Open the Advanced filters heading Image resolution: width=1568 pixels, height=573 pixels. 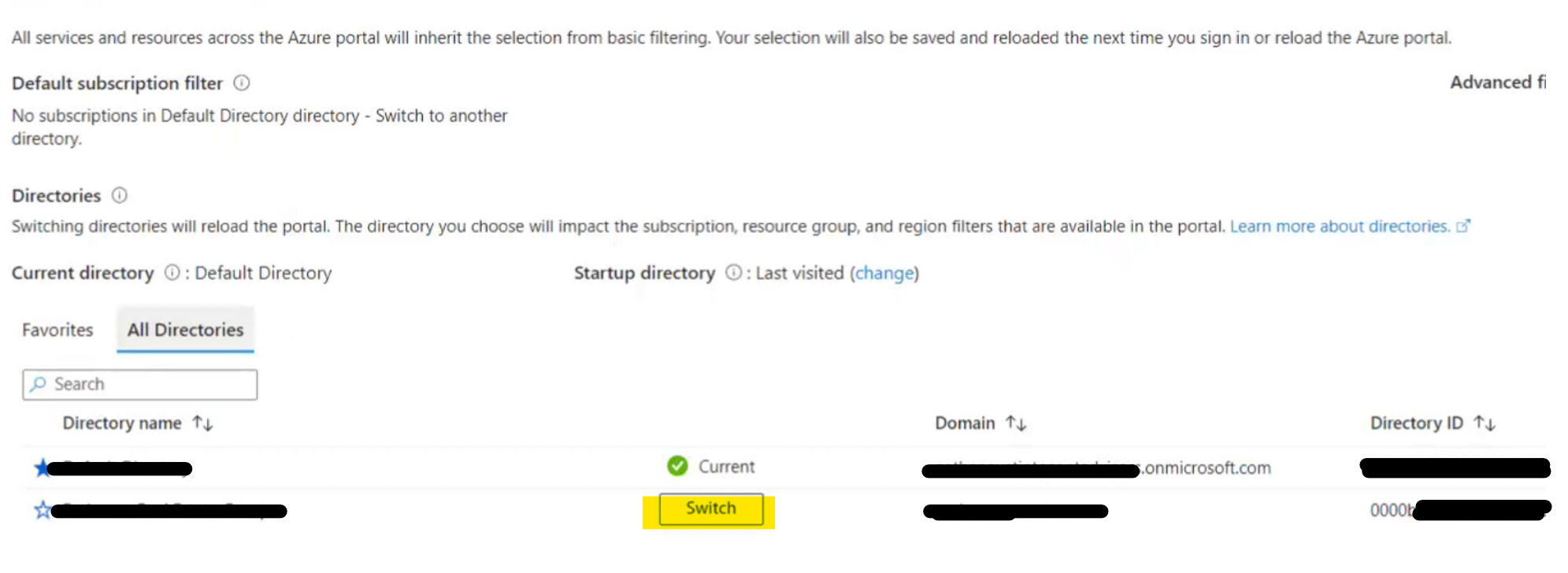pyautogui.click(x=1497, y=83)
